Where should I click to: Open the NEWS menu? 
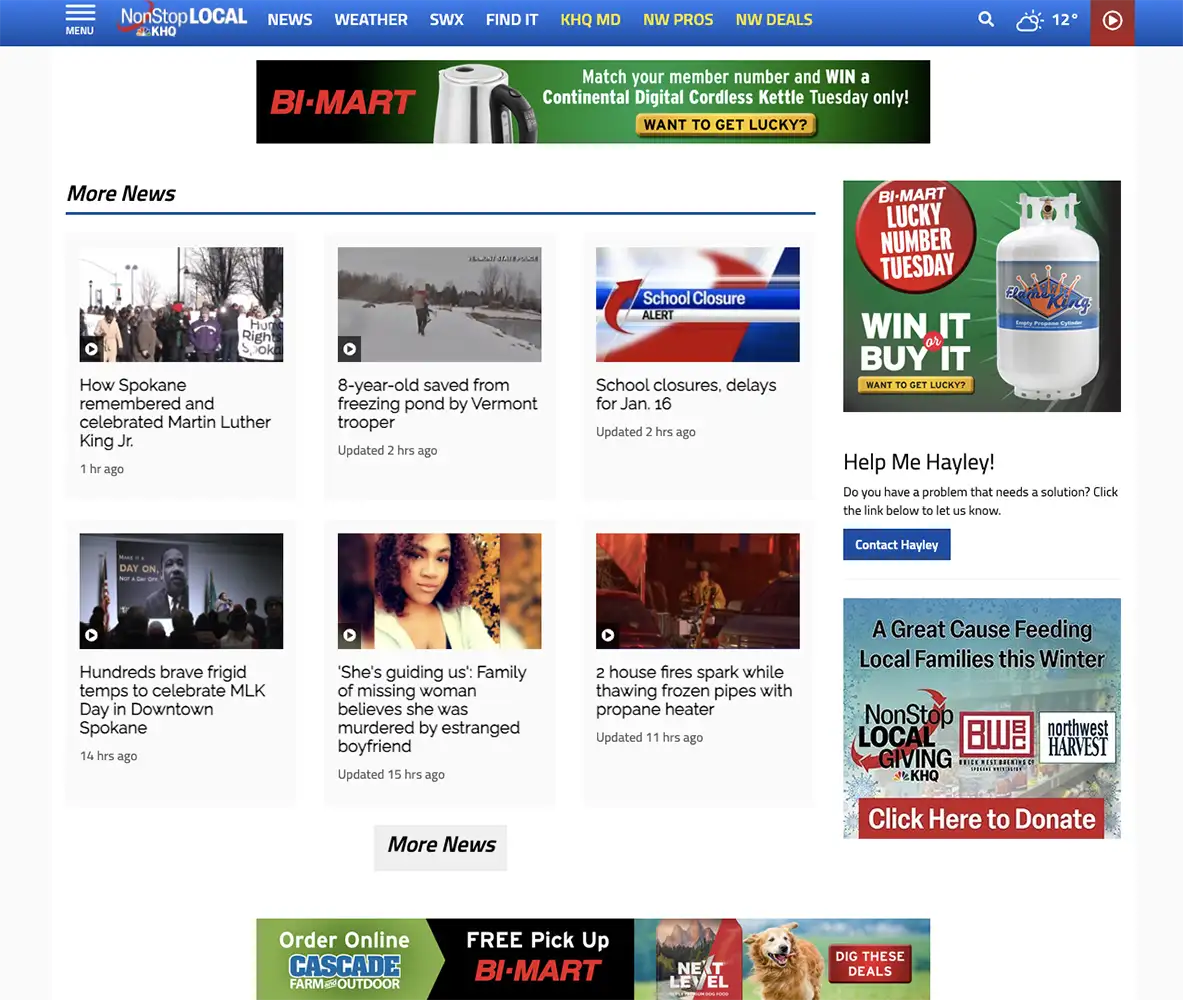coord(290,20)
